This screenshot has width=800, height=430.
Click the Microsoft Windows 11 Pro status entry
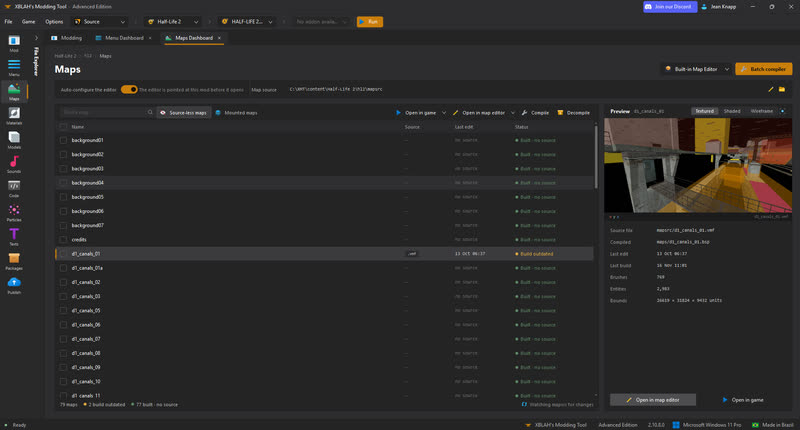coord(707,425)
